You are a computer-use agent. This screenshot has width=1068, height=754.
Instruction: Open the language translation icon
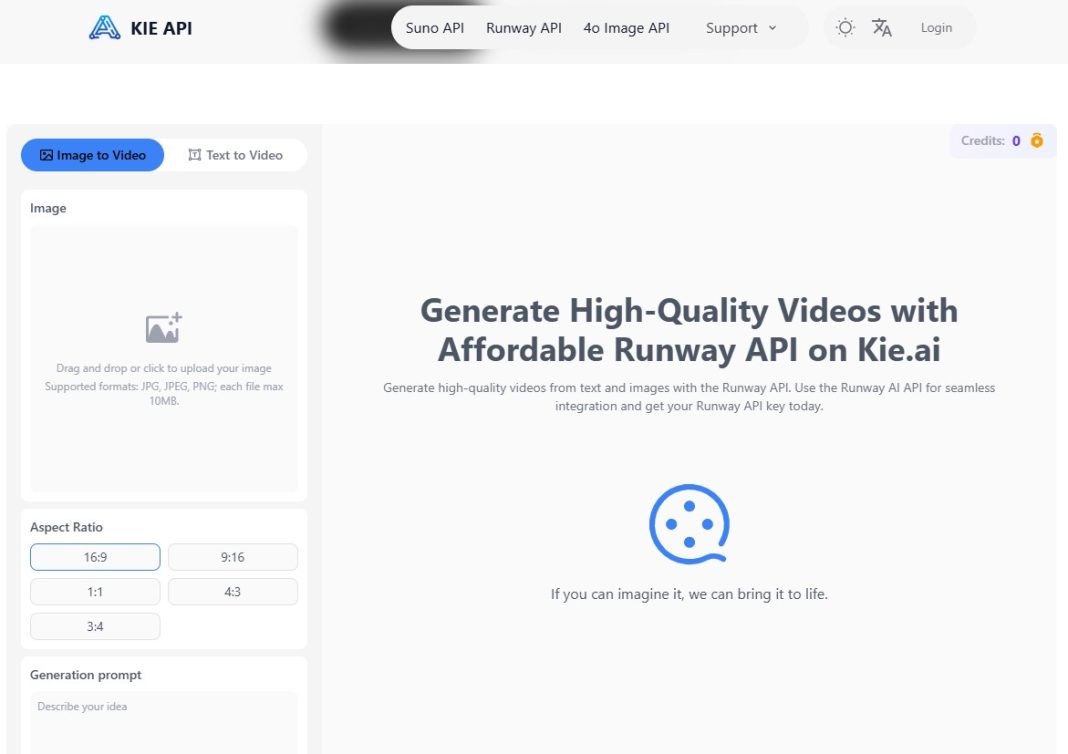tap(883, 27)
